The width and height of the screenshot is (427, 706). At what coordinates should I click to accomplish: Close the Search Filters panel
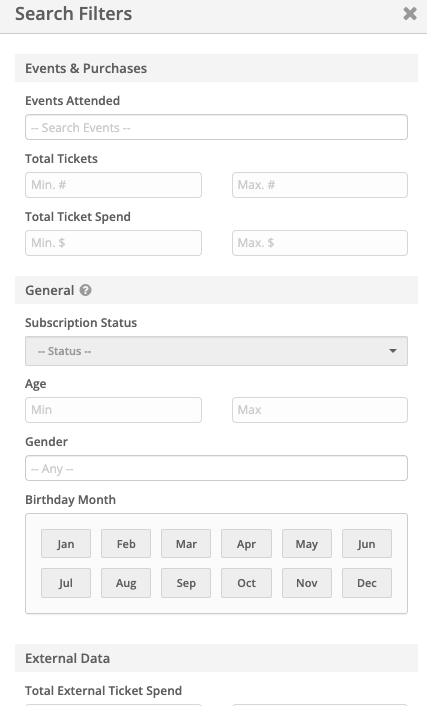[409, 14]
